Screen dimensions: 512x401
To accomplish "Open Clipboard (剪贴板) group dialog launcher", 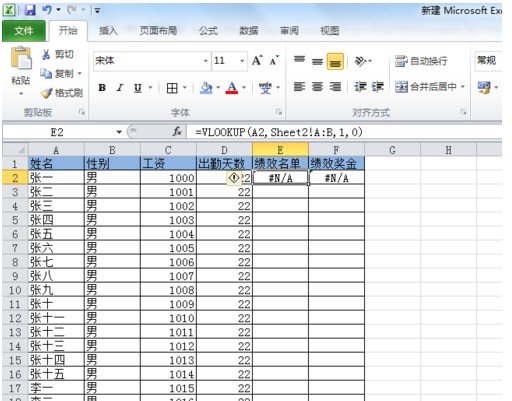I will click(82, 112).
